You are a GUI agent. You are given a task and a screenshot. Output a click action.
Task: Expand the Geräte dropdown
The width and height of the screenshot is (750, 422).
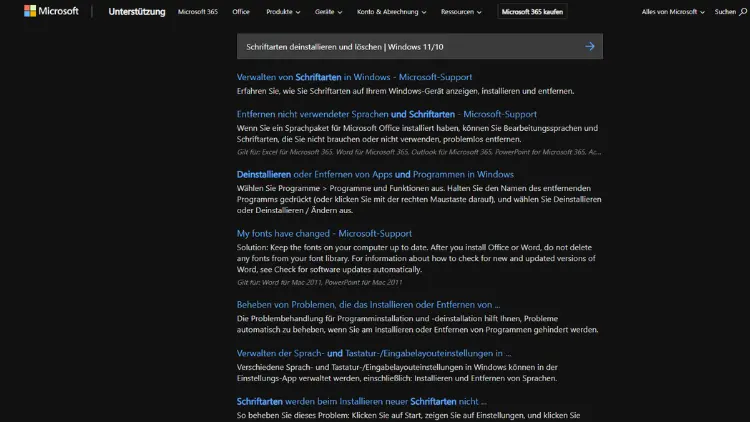point(329,11)
